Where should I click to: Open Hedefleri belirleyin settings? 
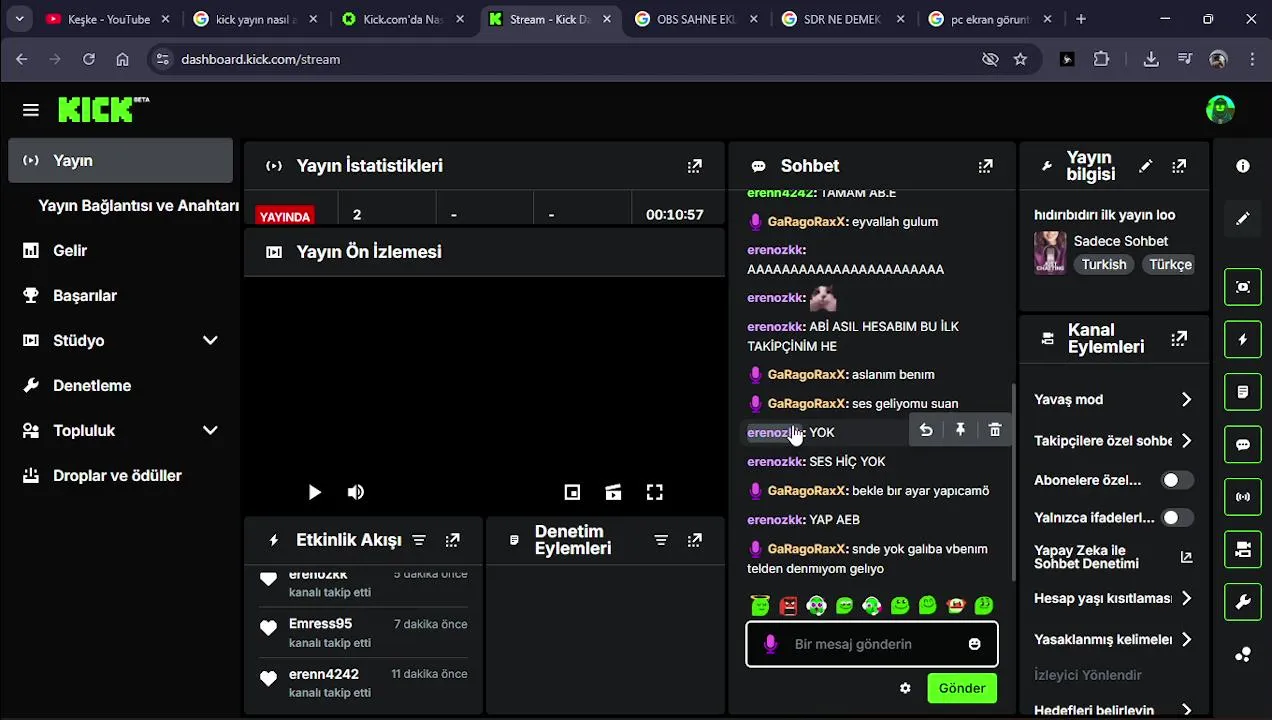(1113, 709)
